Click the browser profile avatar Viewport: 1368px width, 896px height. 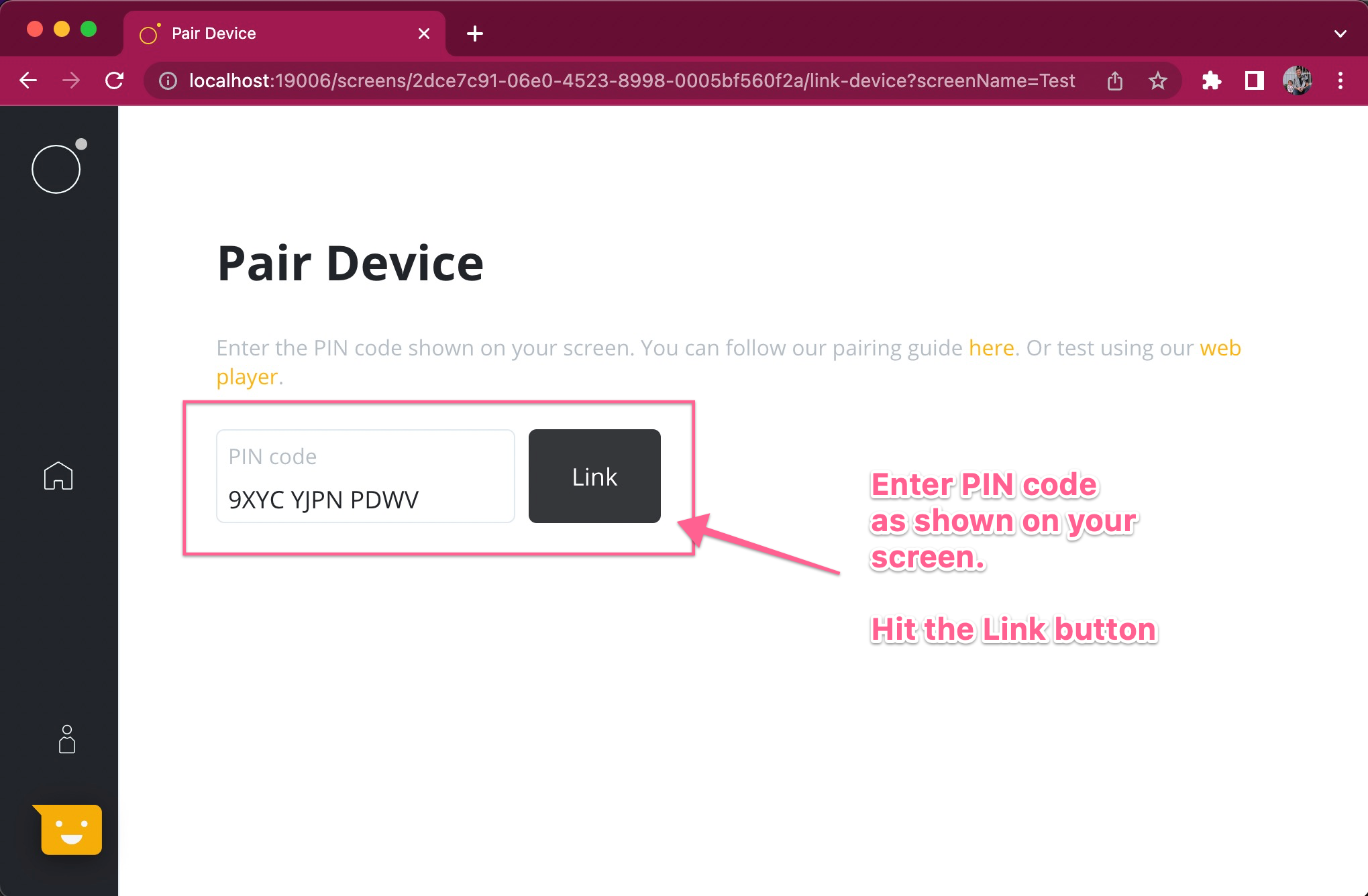coord(1296,80)
